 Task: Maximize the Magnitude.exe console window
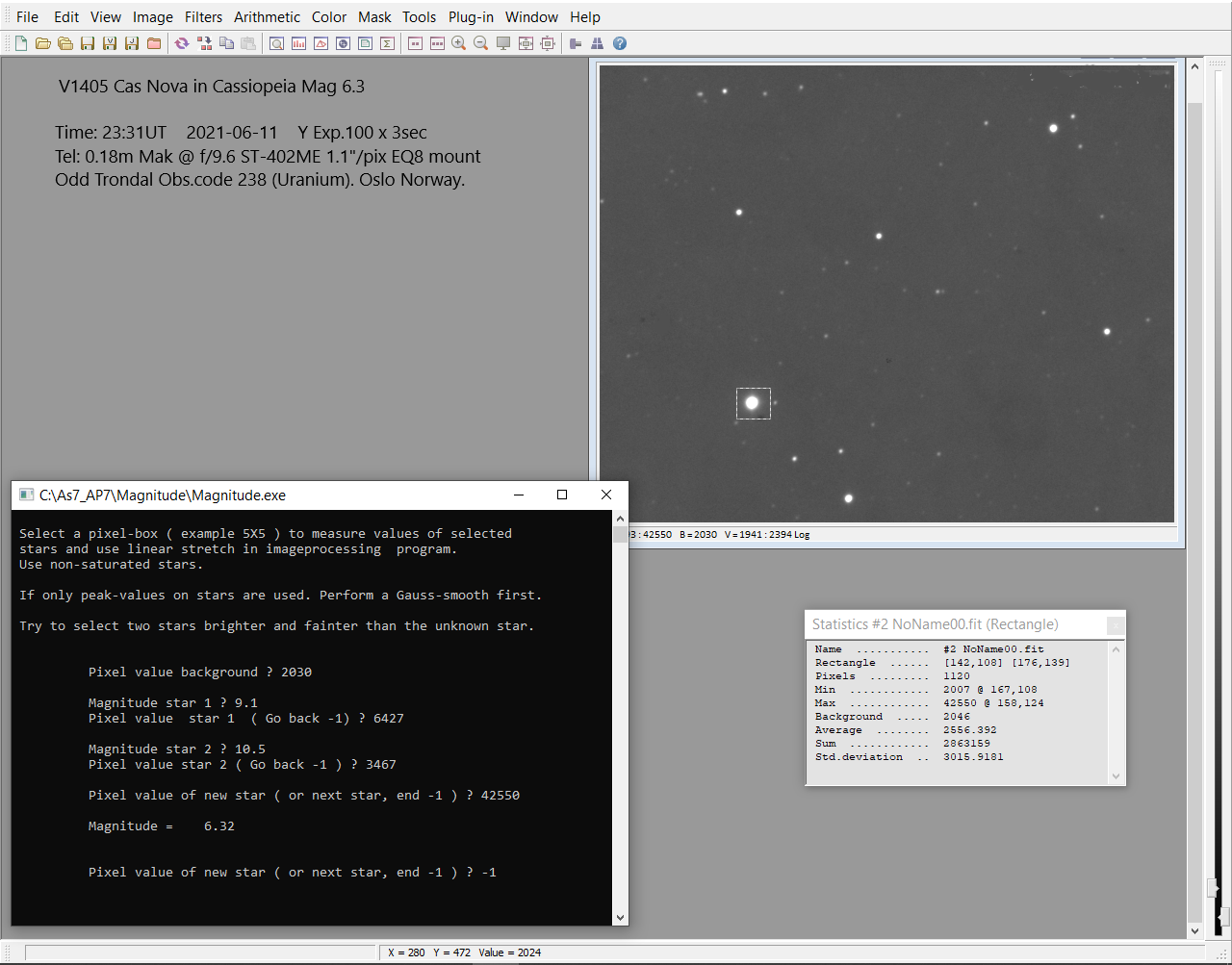pyautogui.click(x=562, y=495)
